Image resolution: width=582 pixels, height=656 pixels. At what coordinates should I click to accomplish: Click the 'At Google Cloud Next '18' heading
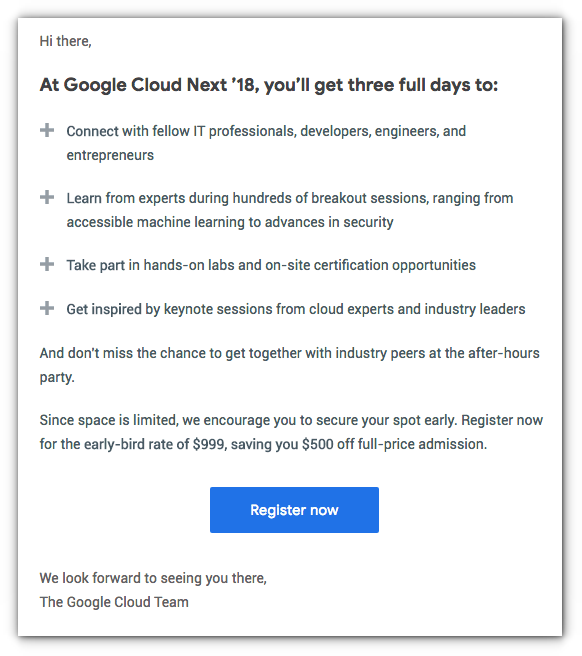[x=269, y=85]
